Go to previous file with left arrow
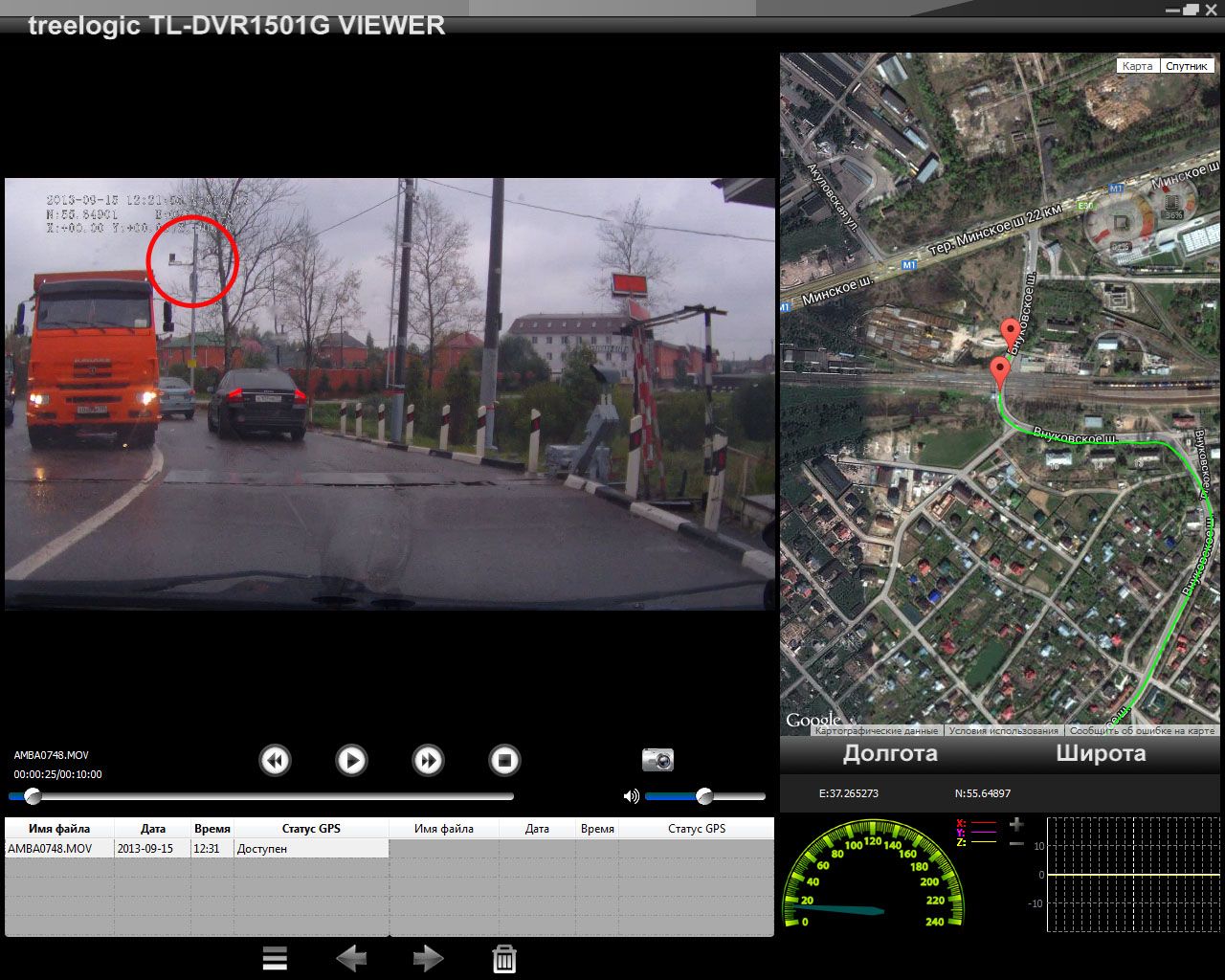The image size is (1225, 980). (351, 958)
